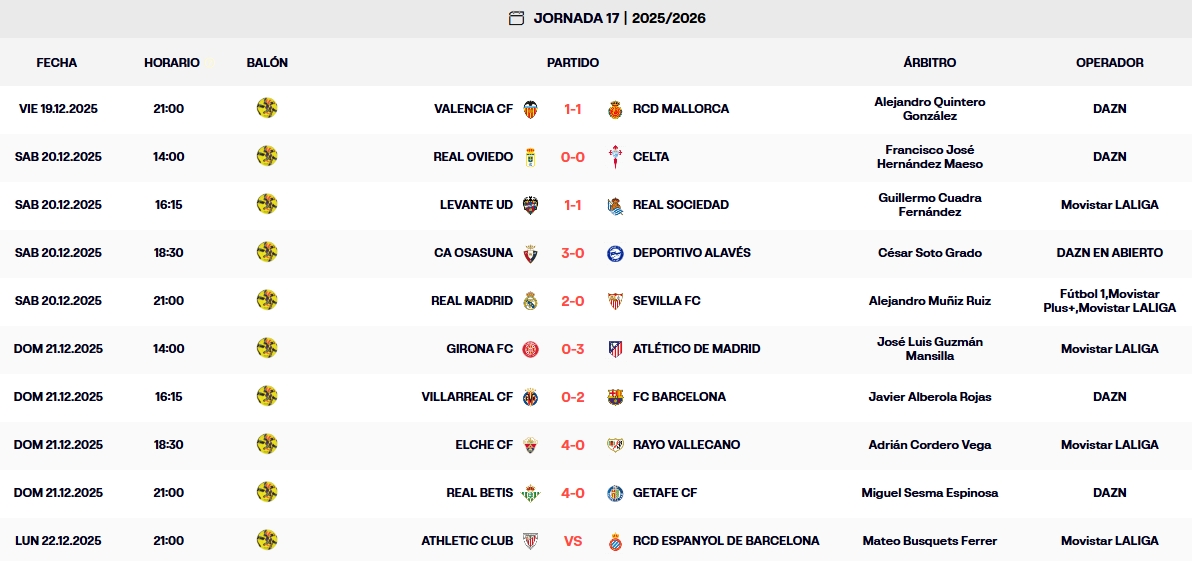The height and width of the screenshot is (561, 1192).
Task: Click the VS link for Athletic Club match
Action: tap(573, 541)
